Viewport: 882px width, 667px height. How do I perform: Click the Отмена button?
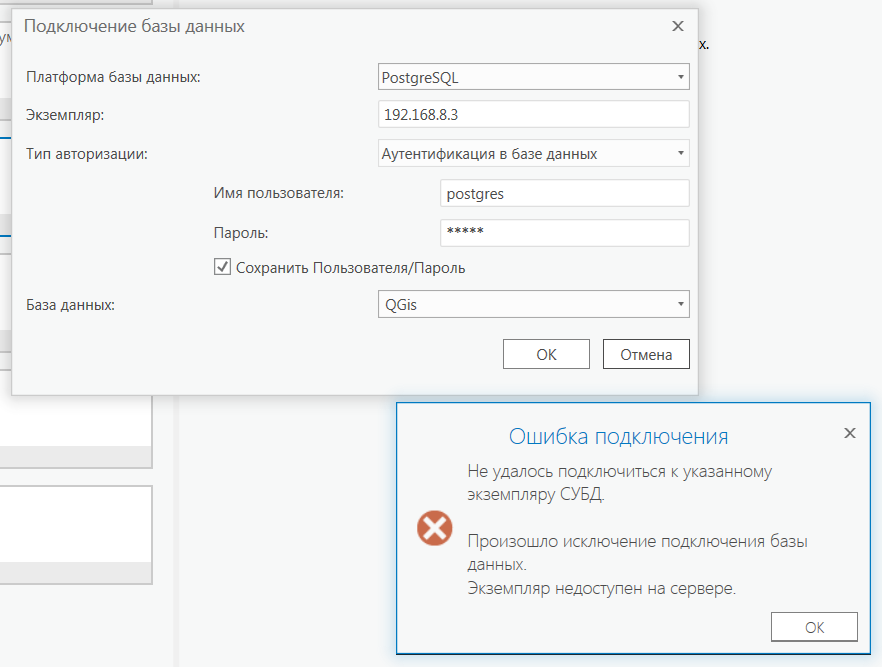[646, 354]
